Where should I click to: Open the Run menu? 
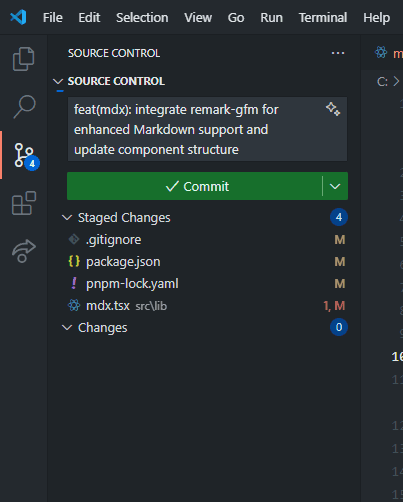tap(271, 17)
